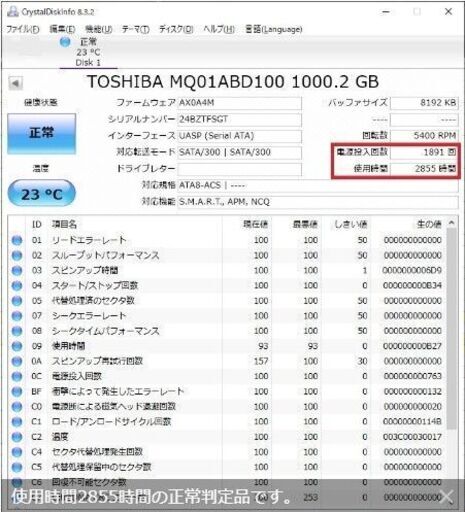Click status icon for row C0 磁気ヘッド退避回数
This screenshot has height=512, width=465.
17,407
